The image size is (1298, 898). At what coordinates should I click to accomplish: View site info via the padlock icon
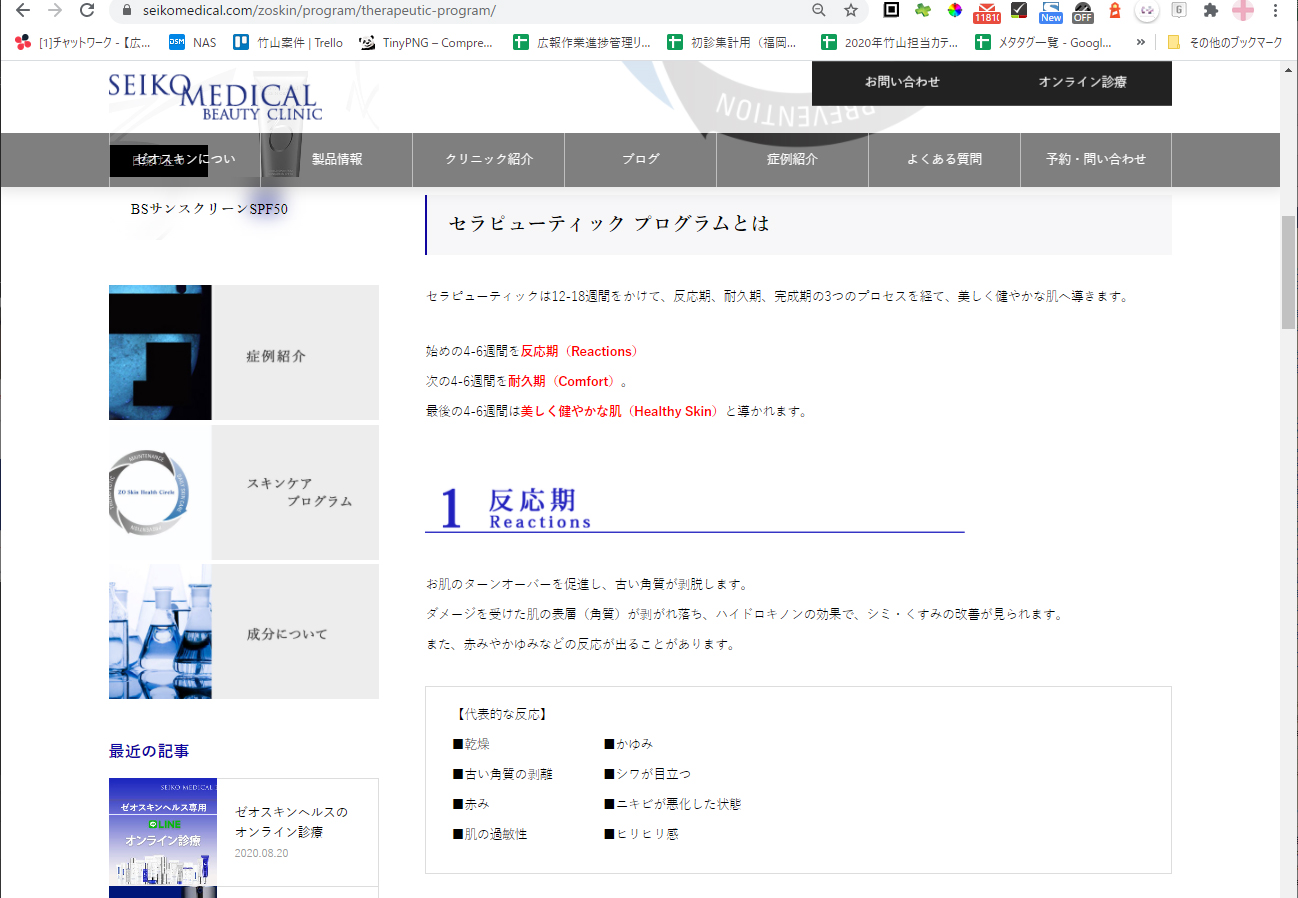point(126,10)
